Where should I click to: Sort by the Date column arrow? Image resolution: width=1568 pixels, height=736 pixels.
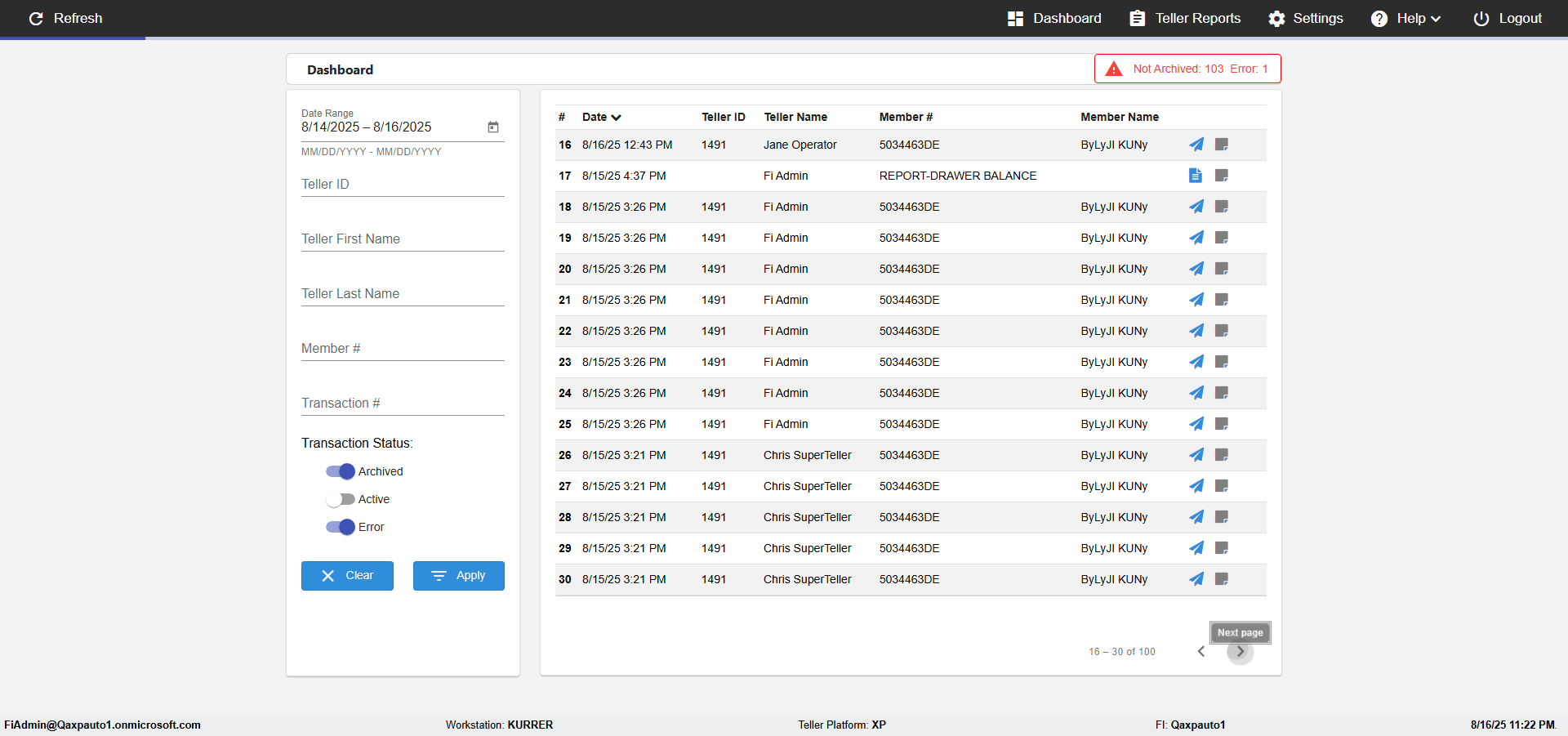616,118
